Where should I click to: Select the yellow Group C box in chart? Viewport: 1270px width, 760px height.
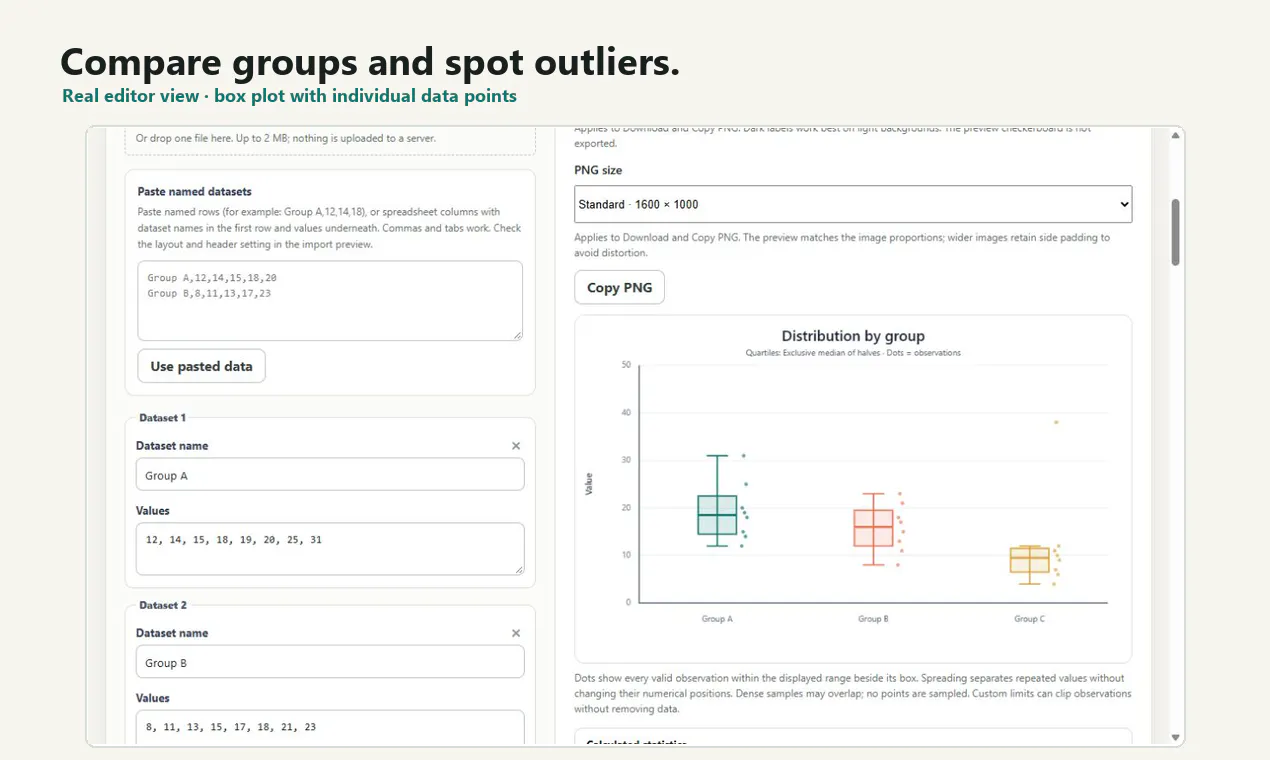(1029, 560)
